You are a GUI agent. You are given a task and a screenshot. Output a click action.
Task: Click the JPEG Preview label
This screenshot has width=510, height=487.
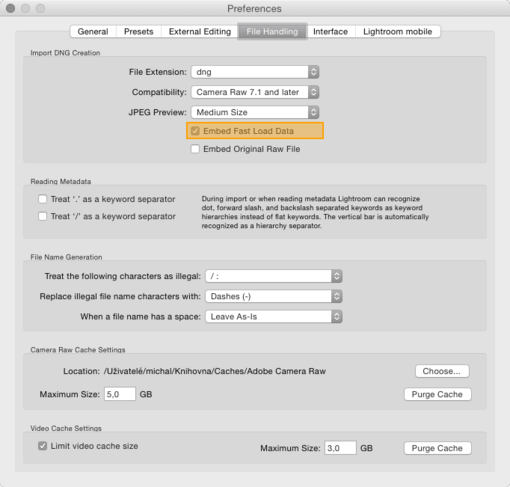coord(157,112)
